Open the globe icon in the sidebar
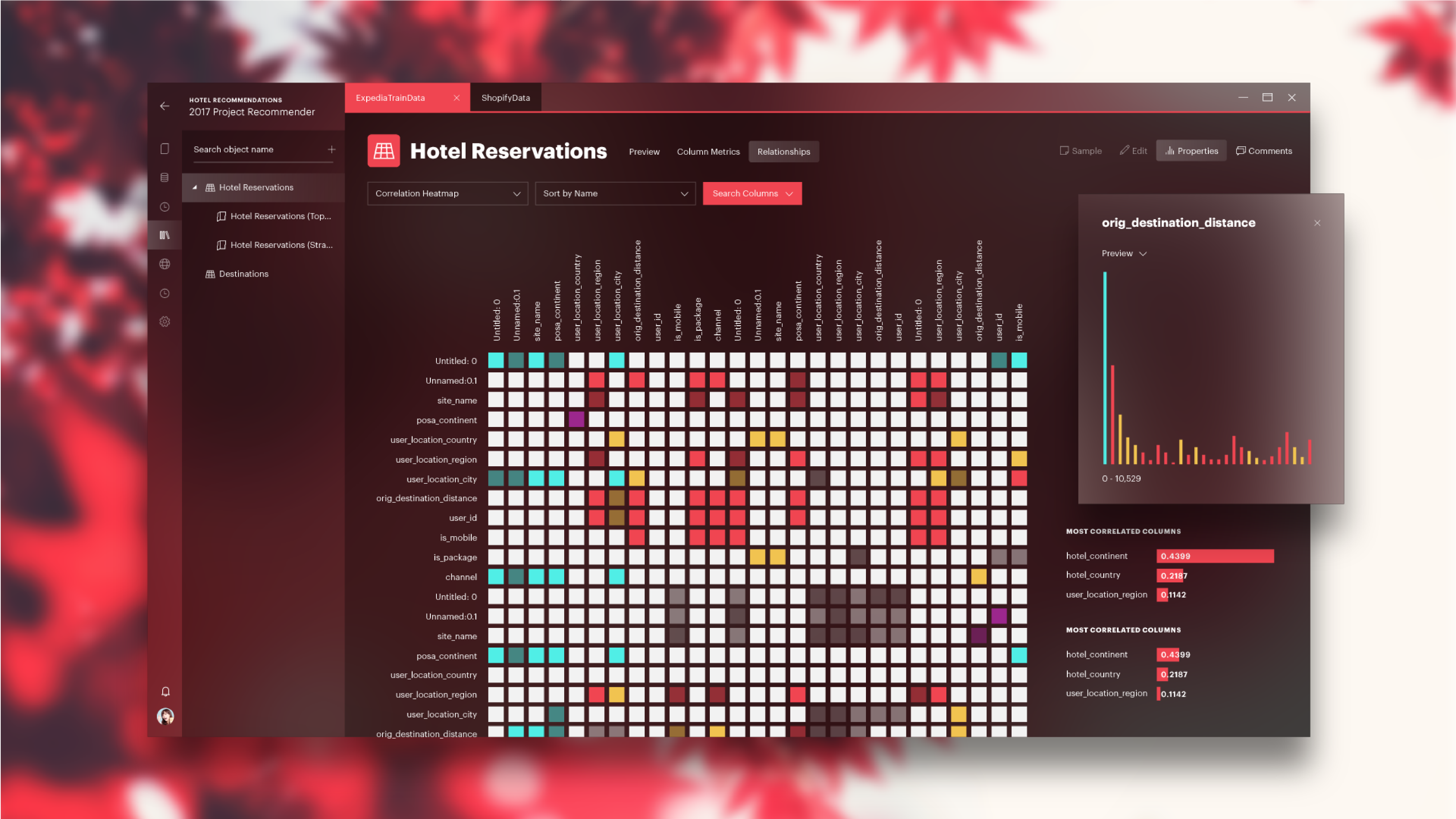This screenshot has width=1456, height=819. click(165, 264)
